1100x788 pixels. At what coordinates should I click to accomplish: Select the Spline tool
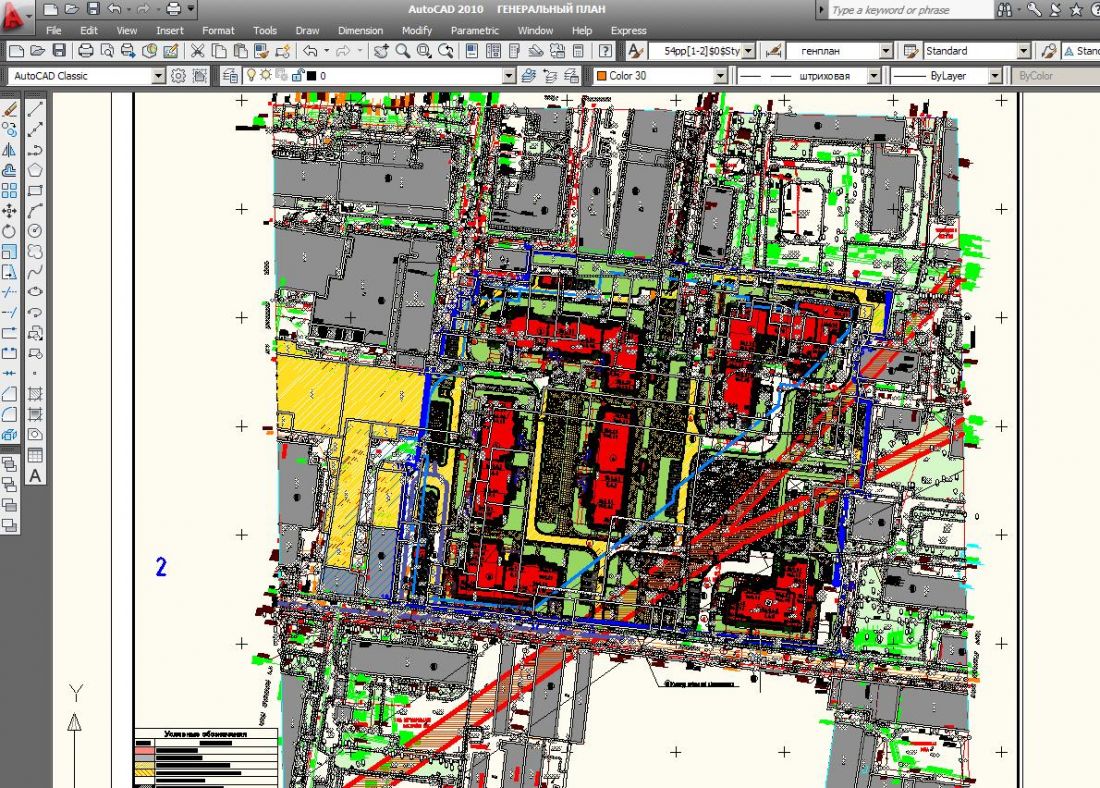(35, 272)
